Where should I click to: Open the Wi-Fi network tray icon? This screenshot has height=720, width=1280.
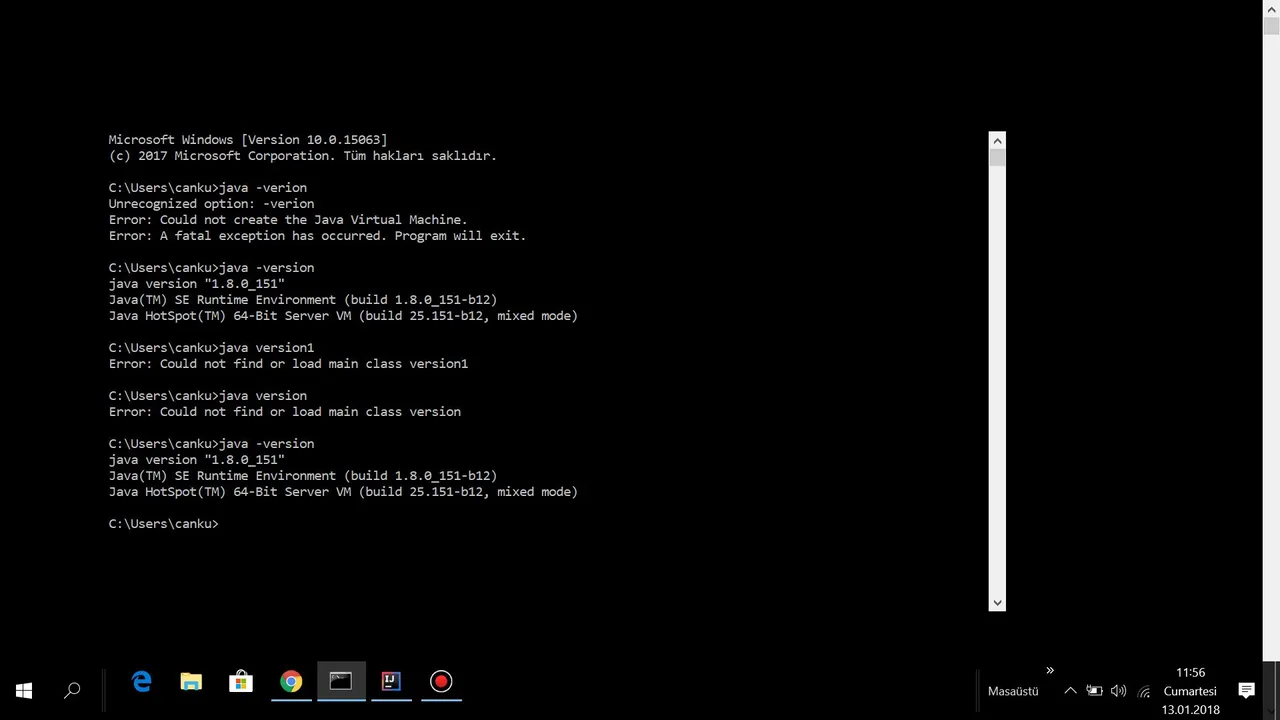click(x=1144, y=691)
